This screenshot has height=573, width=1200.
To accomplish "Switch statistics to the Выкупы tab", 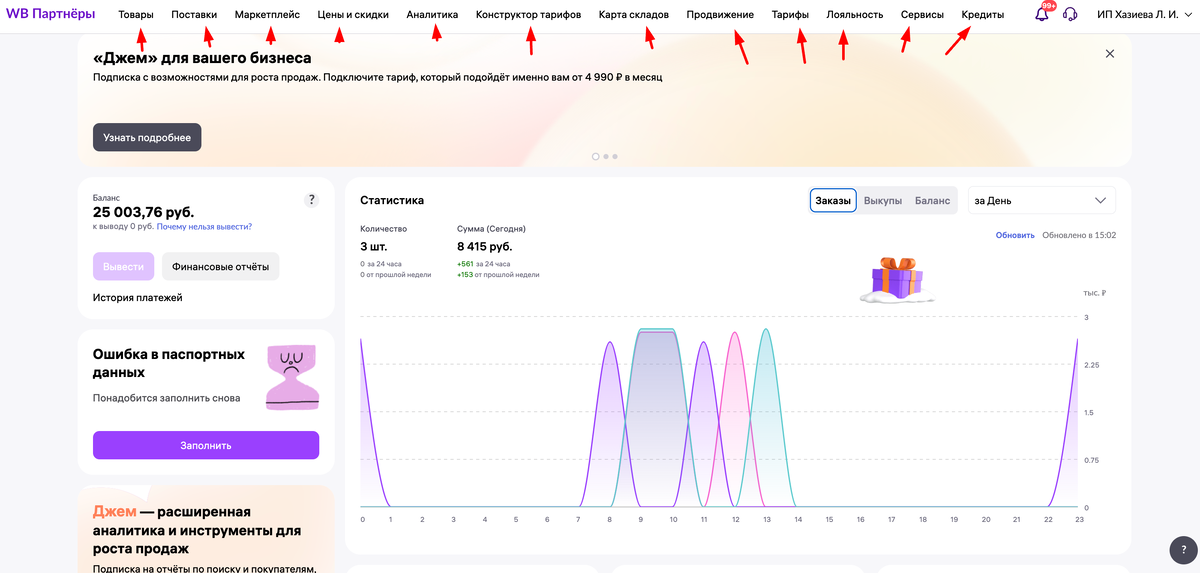I will [x=882, y=200].
